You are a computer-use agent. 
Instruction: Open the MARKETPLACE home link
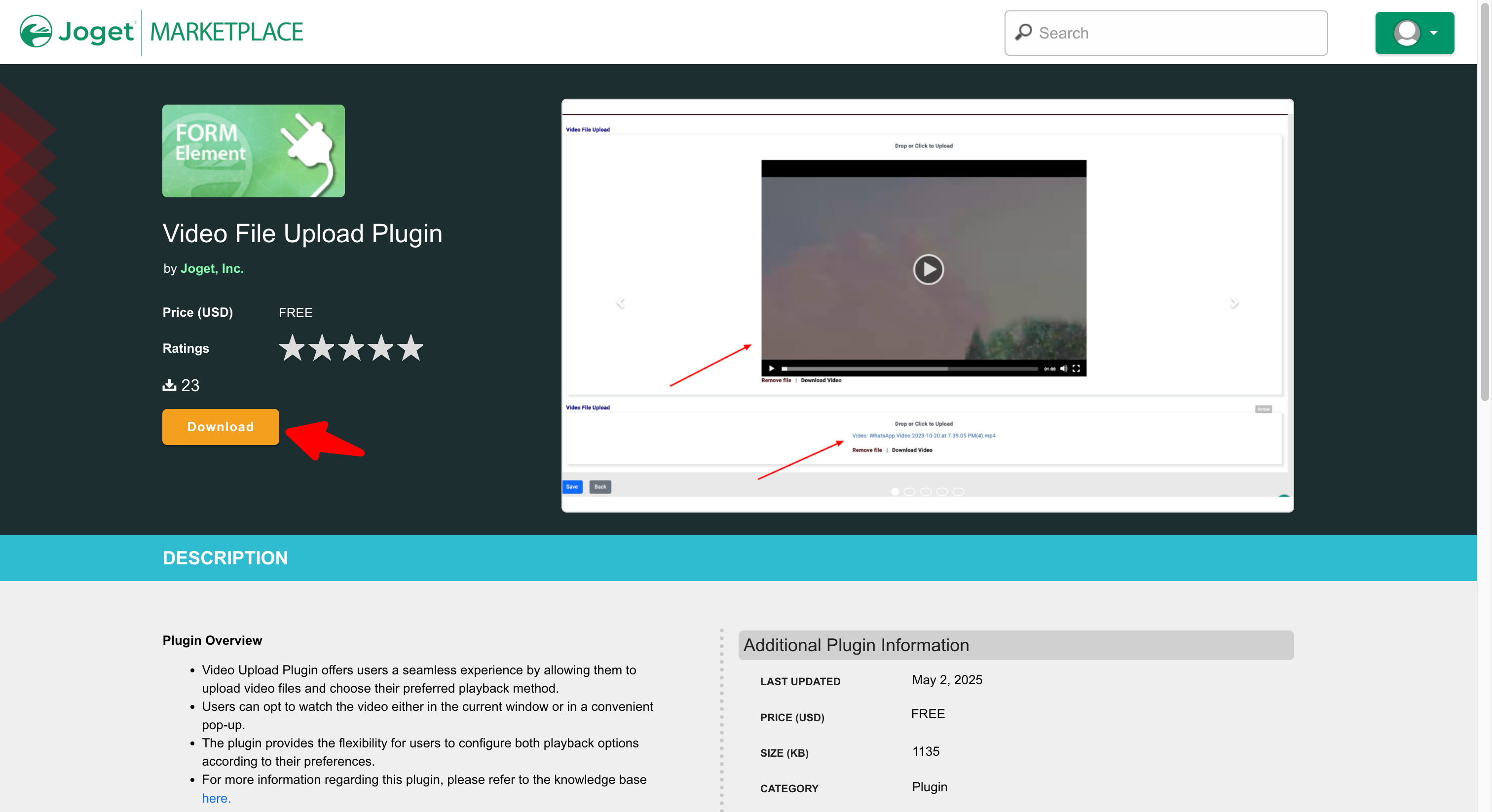226,32
